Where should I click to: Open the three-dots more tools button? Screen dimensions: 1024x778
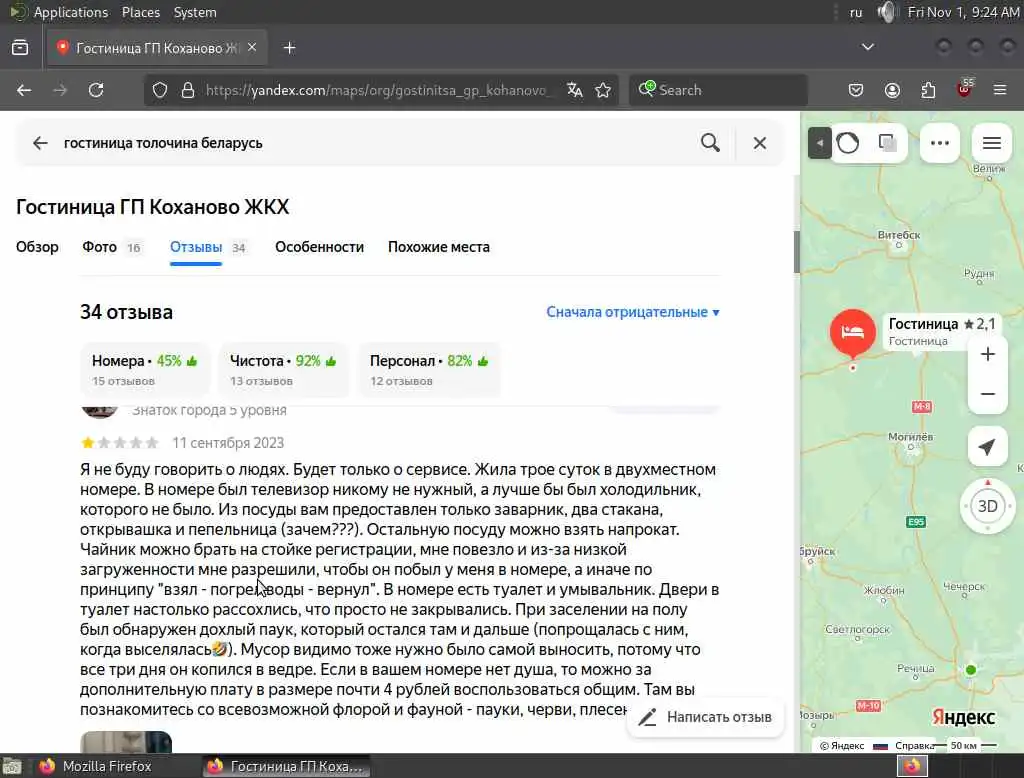940,143
